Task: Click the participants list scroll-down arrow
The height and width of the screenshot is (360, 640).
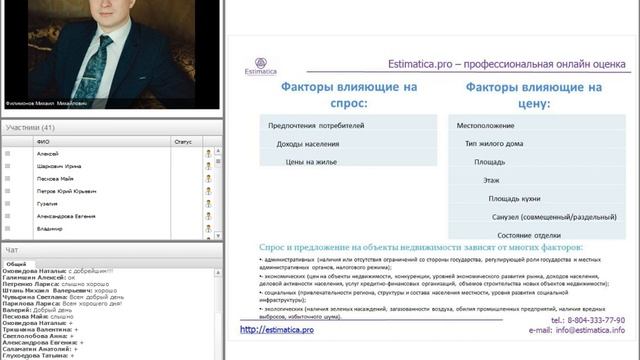Action: click(x=218, y=236)
